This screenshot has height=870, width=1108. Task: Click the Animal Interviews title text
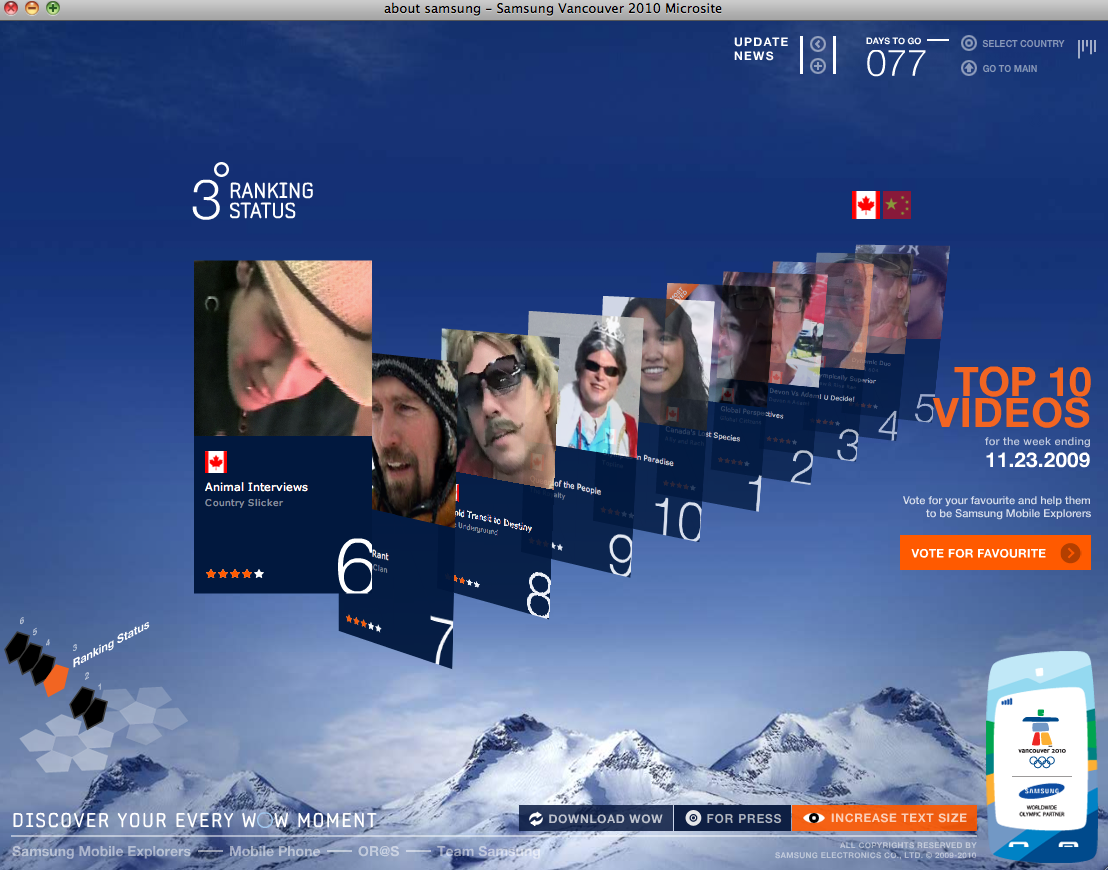pyautogui.click(x=257, y=487)
